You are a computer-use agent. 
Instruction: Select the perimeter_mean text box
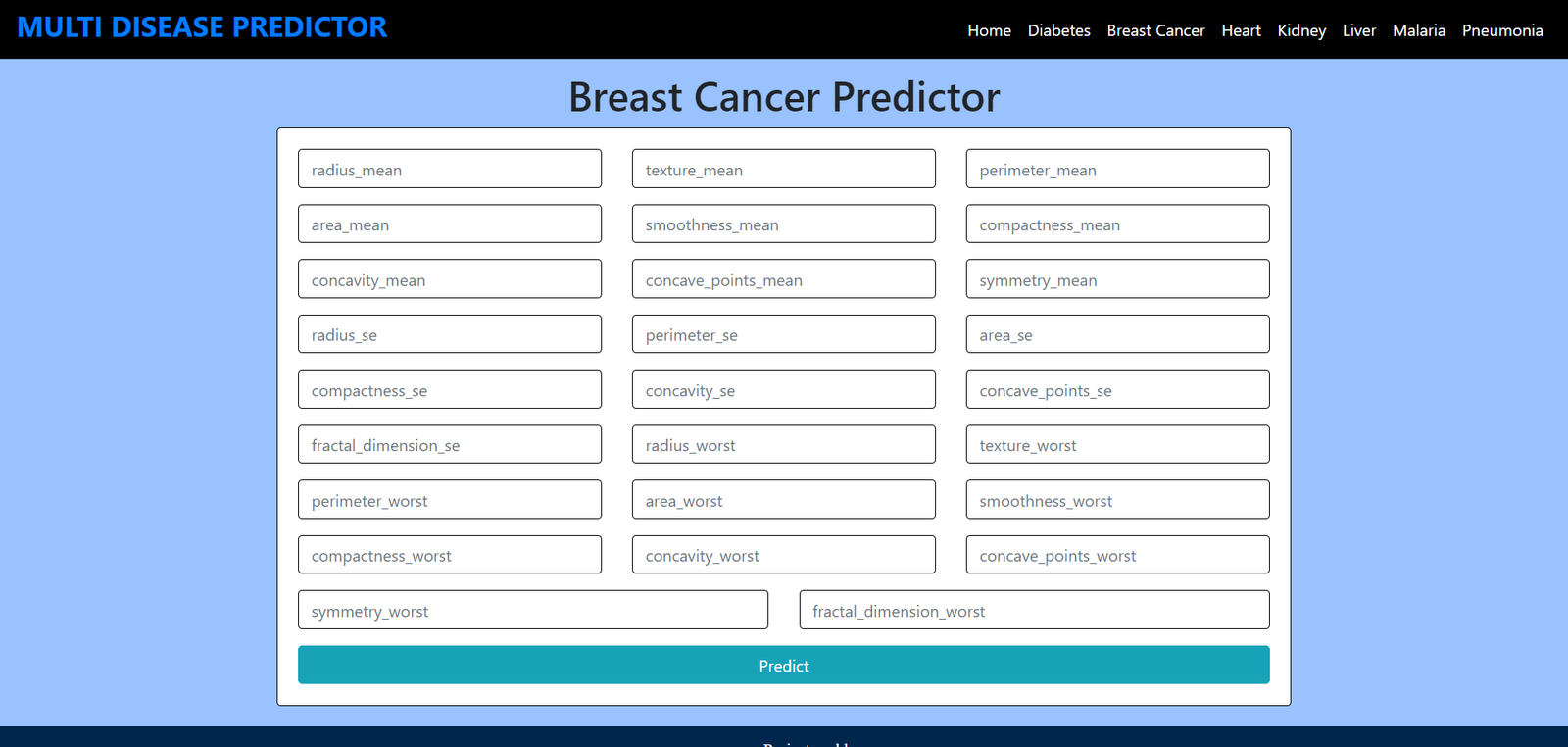(x=1117, y=169)
